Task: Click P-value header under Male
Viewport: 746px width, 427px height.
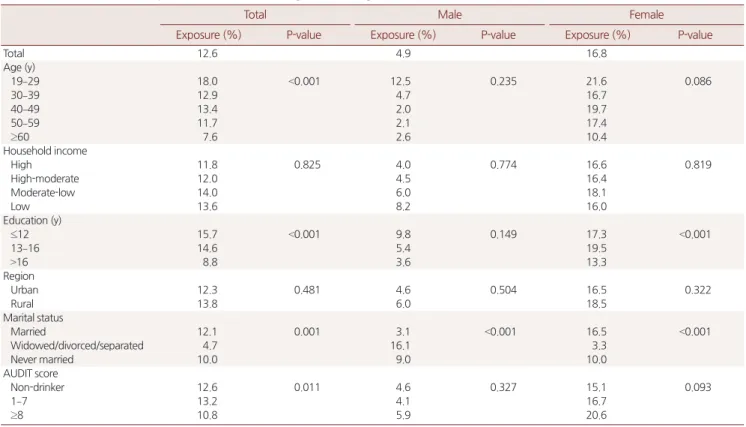Action: click(498, 35)
